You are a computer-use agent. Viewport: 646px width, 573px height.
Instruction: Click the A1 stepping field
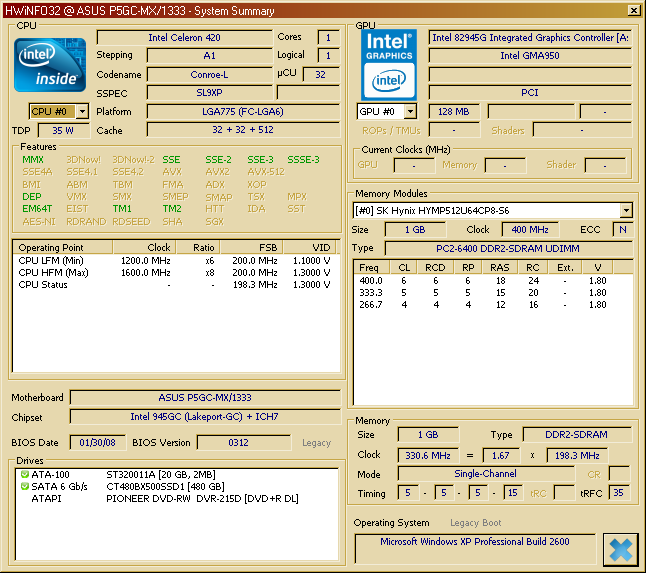[x=209, y=56]
